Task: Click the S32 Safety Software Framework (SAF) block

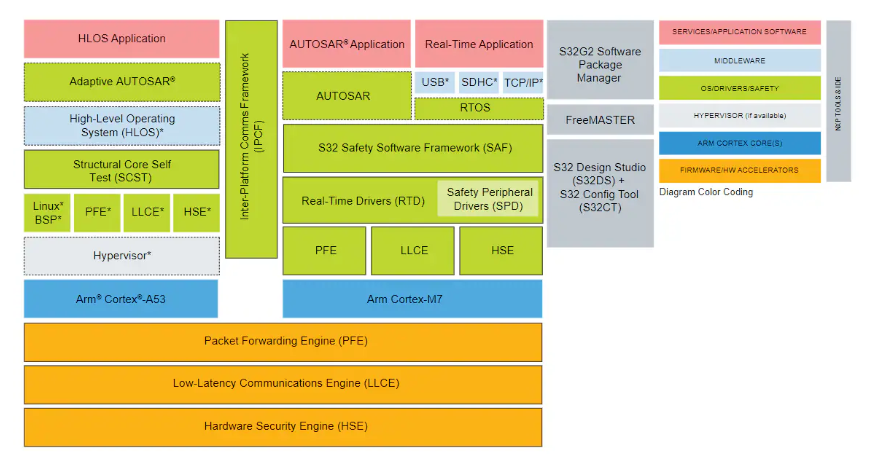Action: pyautogui.click(x=413, y=148)
